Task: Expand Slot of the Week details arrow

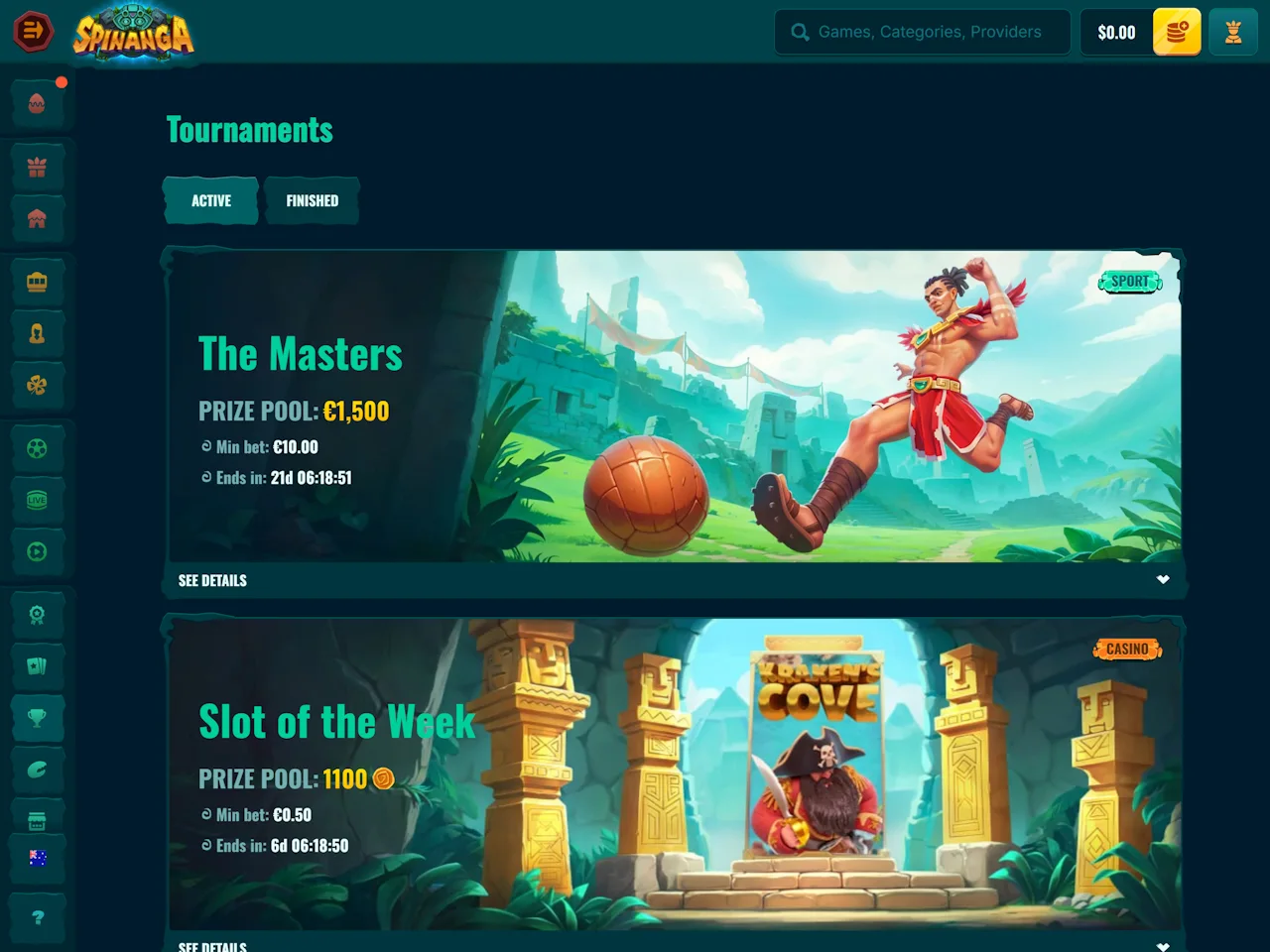Action: 1163,946
